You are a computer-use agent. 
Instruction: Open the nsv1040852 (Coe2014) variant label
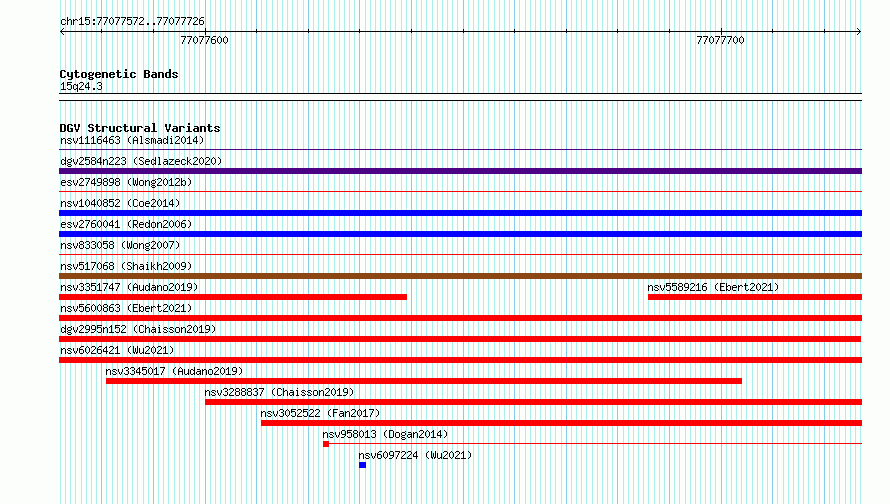point(120,203)
